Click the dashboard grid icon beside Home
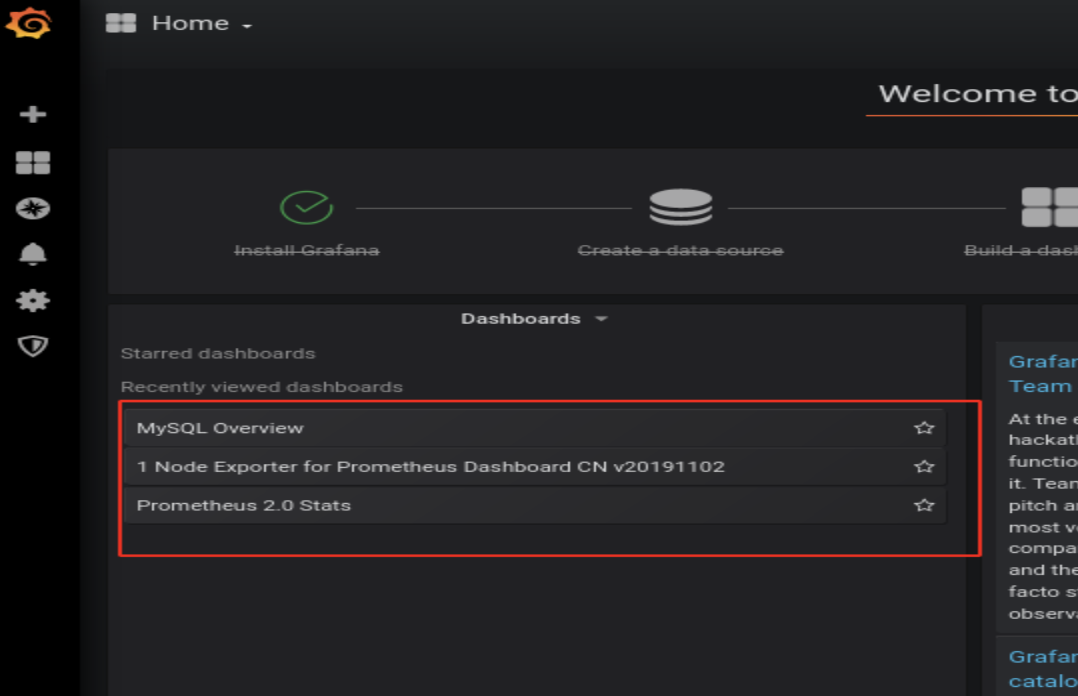Viewport: 1078px width, 696px height. (x=121, y=23)
